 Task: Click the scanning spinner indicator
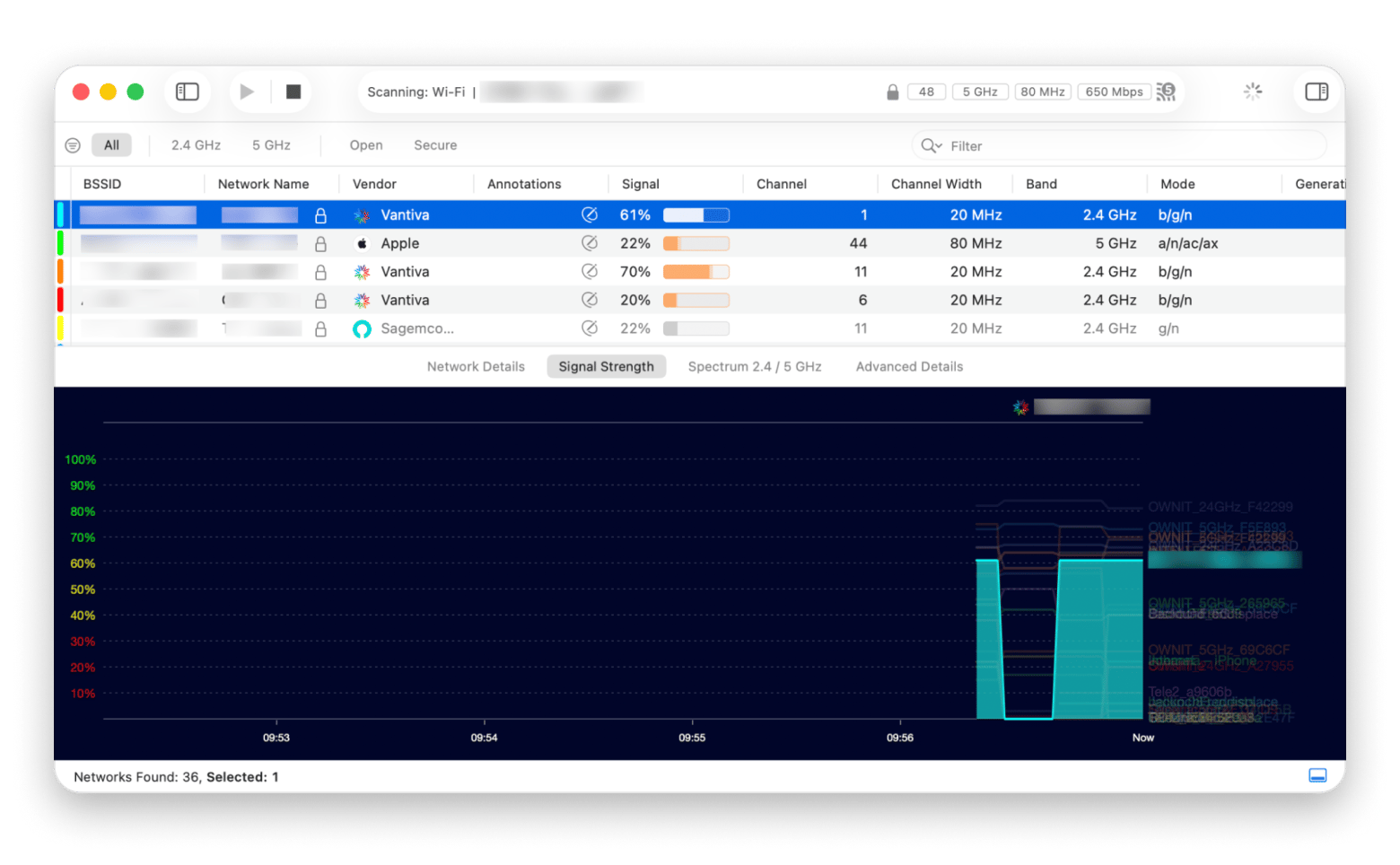coord(1253,92)
